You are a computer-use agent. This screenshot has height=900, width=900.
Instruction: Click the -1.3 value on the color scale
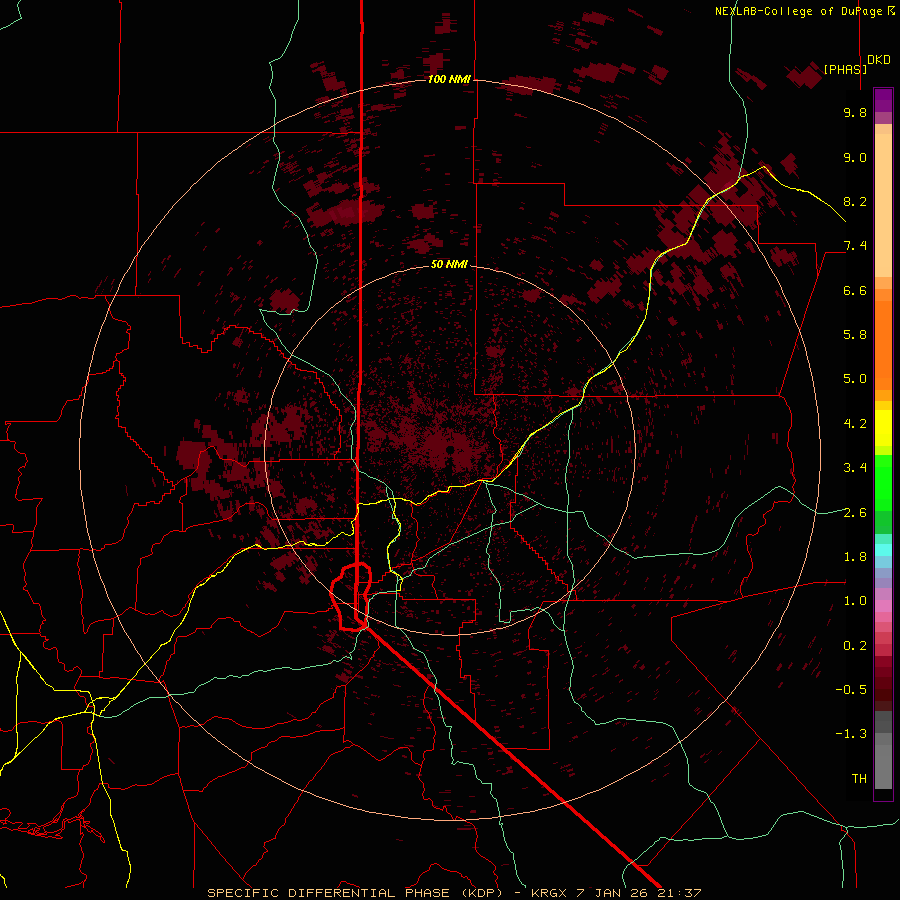click(x=851, y=734)
